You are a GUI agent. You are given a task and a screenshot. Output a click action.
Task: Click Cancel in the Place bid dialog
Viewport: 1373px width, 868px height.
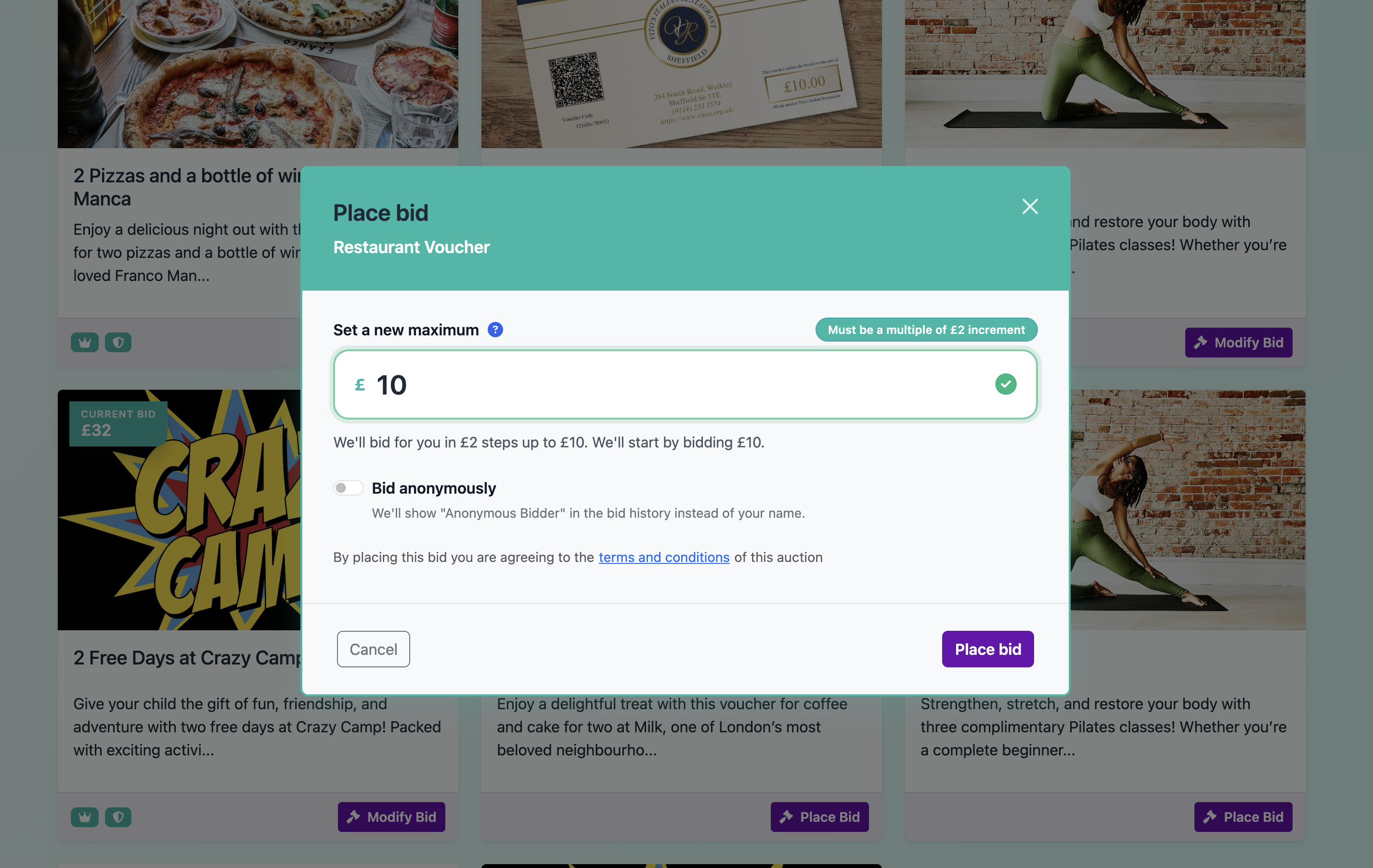click(x=373, y=649)
